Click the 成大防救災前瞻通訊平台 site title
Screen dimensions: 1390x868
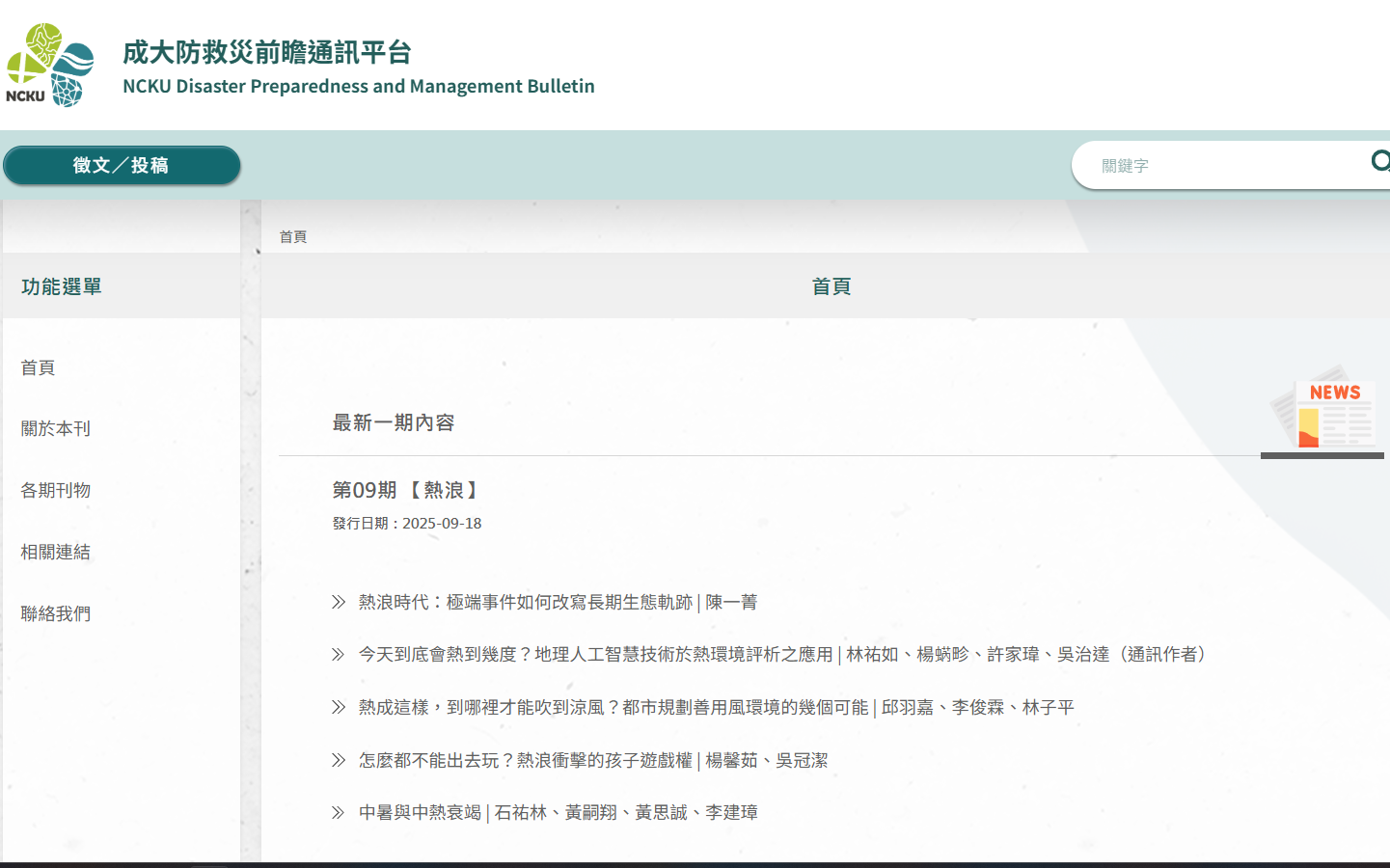267,52
